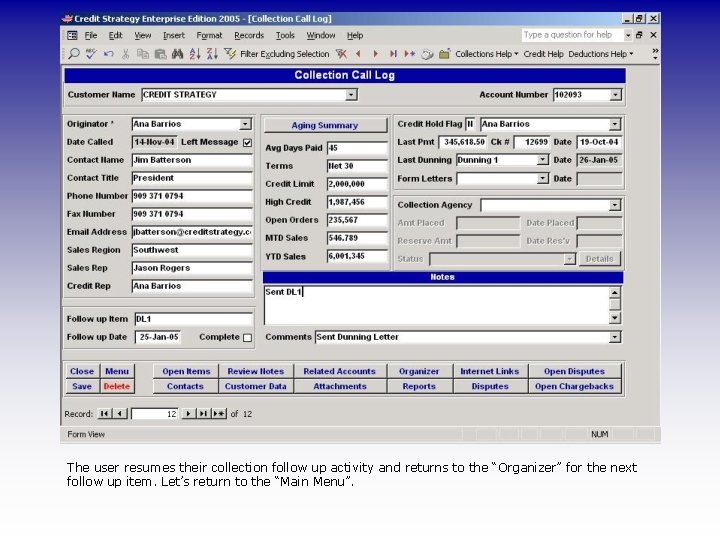Go to previous record via red left arrow
This screenshot has height=540, width=720.
click(358, 54)
